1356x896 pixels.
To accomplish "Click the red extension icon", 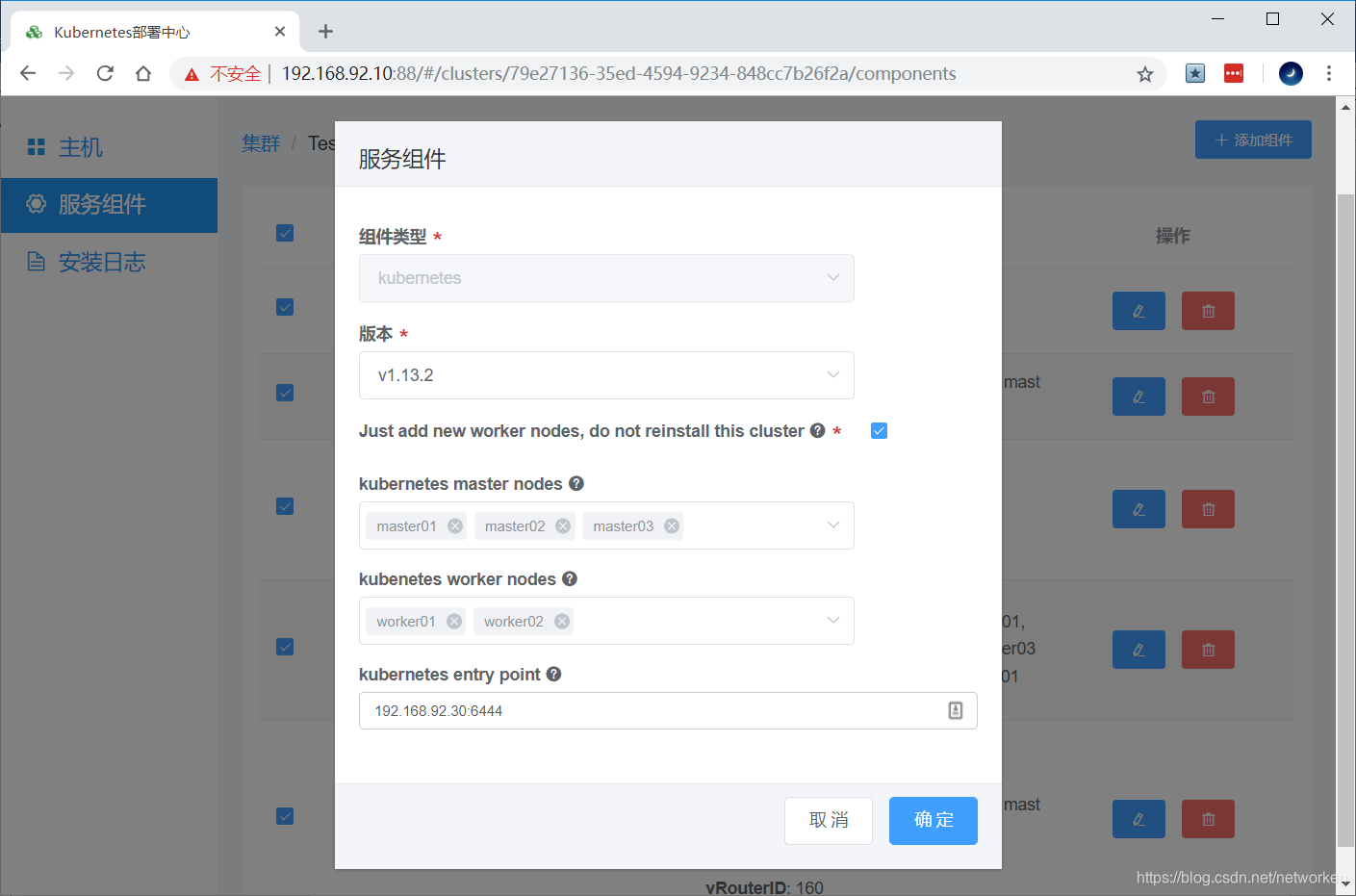I will 1234,73.
